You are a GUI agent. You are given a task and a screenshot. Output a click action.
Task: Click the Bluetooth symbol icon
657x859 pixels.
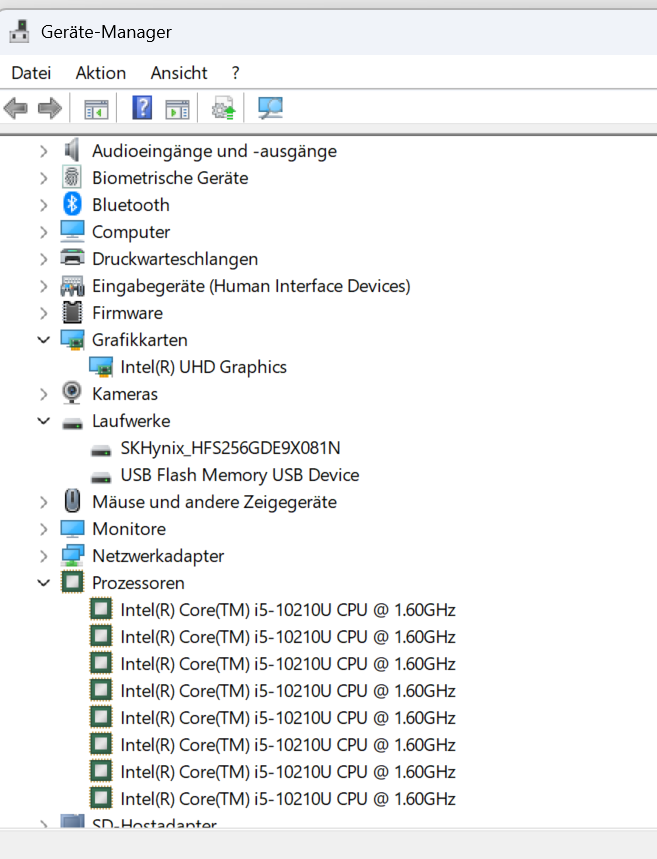click(x=72, y=204)
